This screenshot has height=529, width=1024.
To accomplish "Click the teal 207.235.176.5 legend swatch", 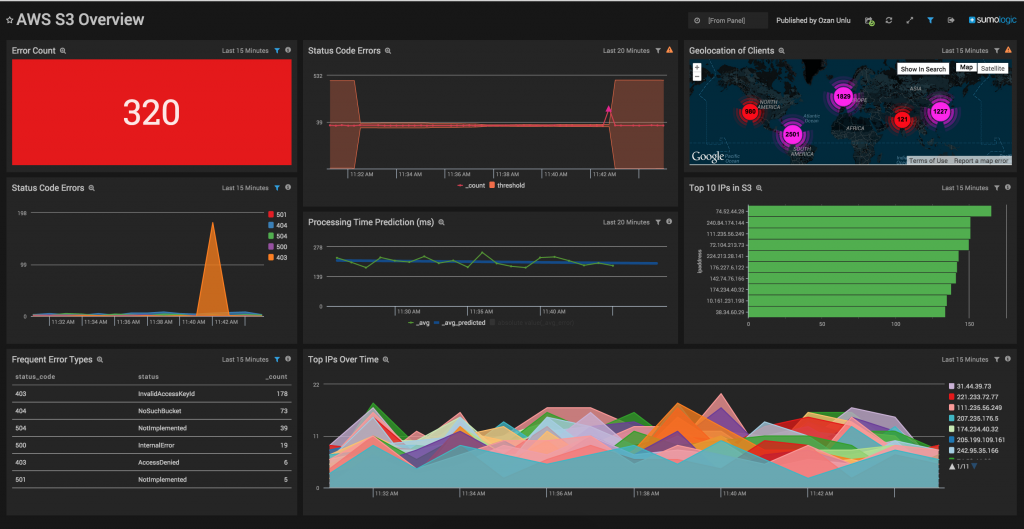I will (x=952, y=418).
